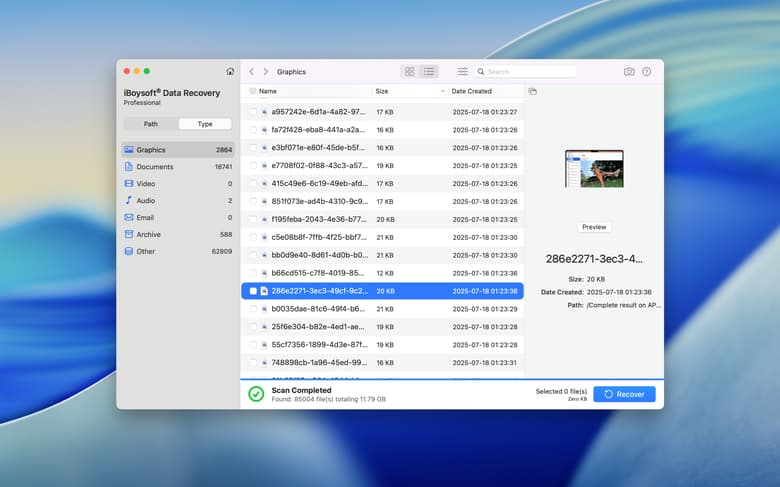Click the Preview button
Viewport: 780px width, 487px height.
pos(594,227)
